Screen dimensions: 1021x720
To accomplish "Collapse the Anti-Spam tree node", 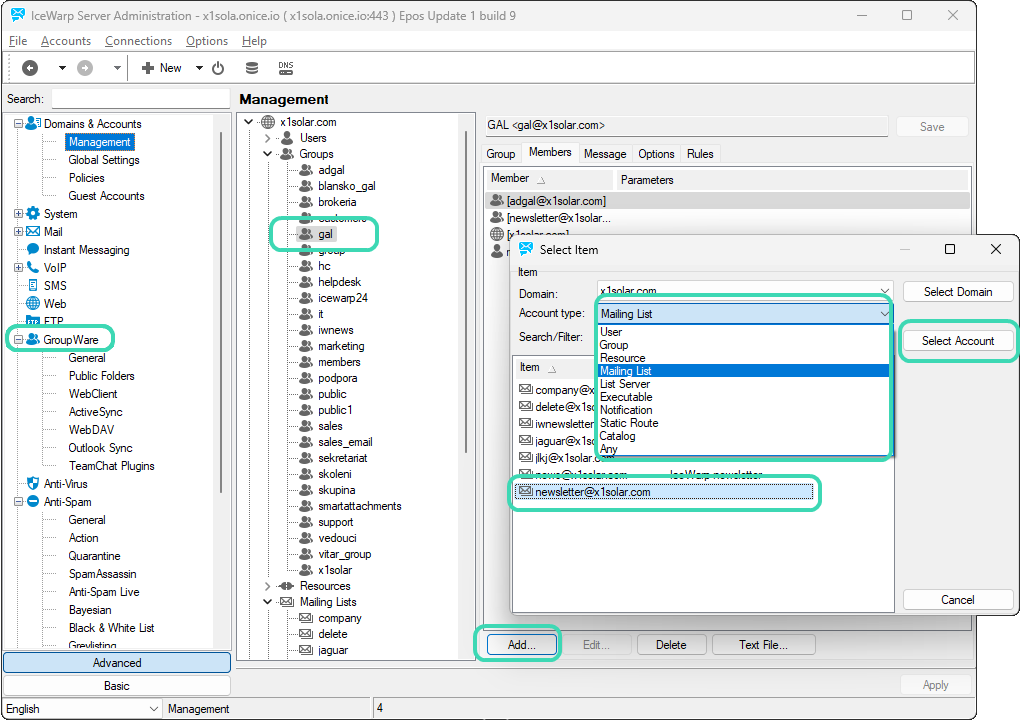I will (x=18, y=502).
